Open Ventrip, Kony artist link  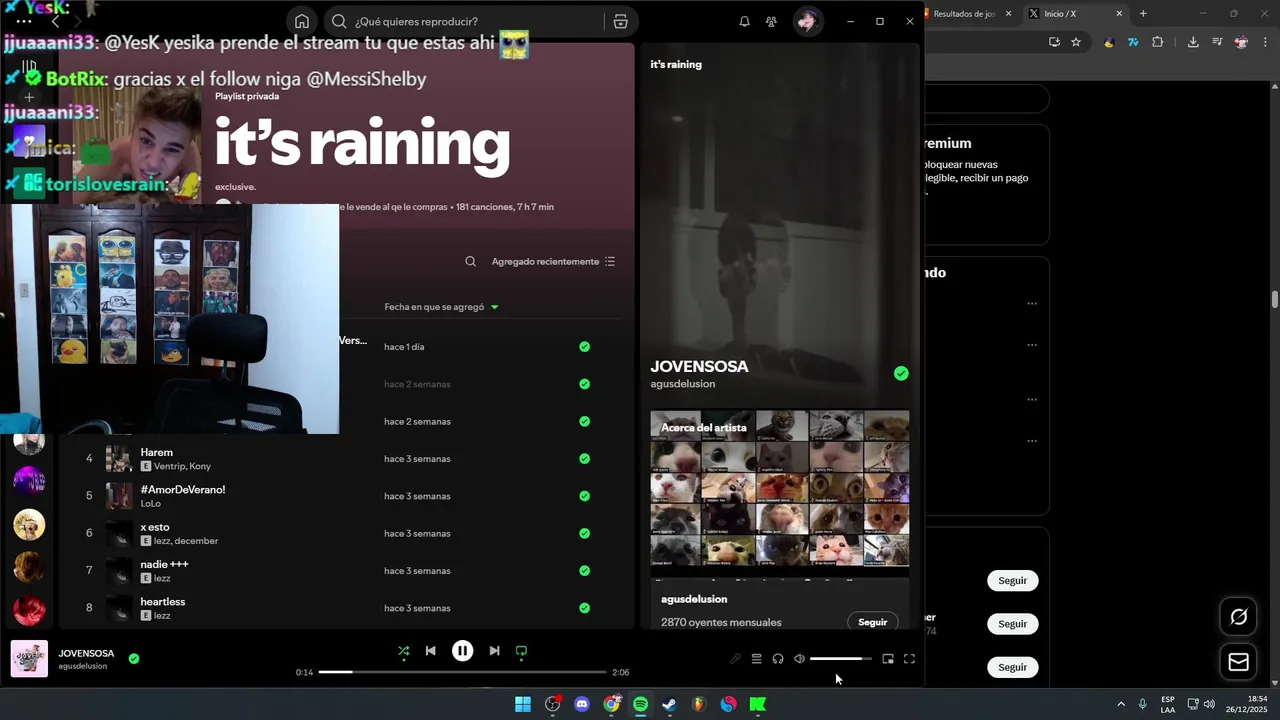pyautogui.click(x=182, y=466)
